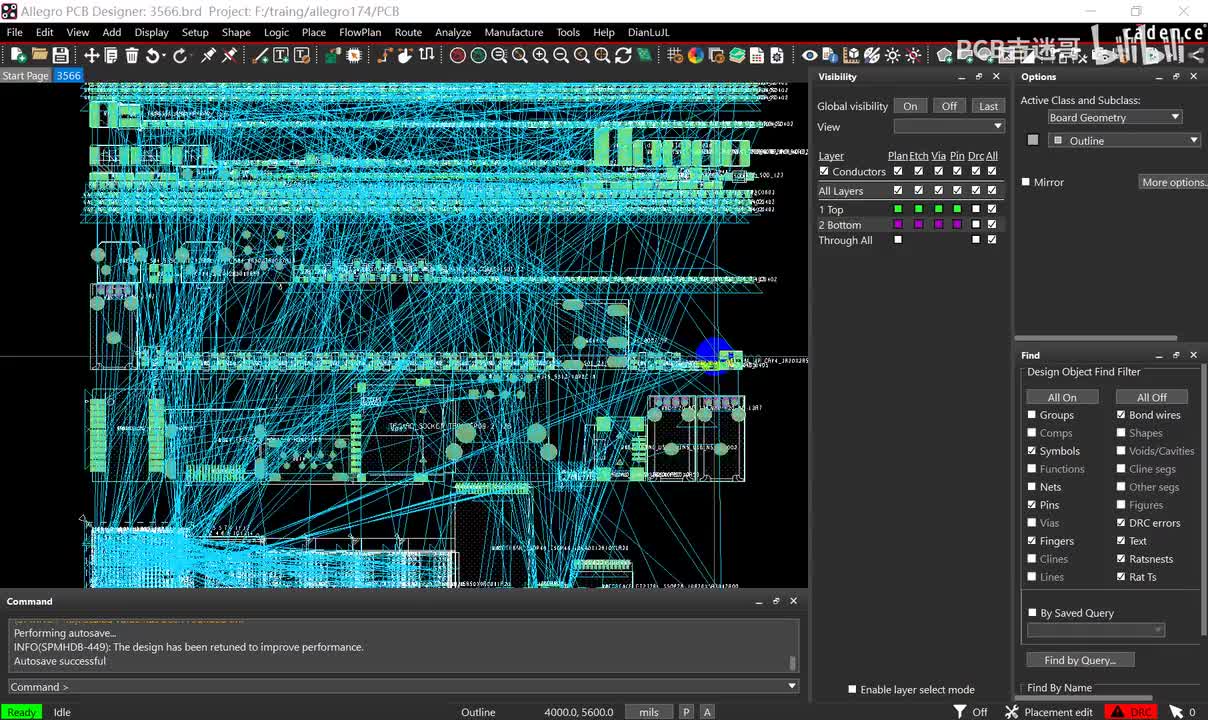Open the Route menu
The height and width of the screenshot is (720, 1208).
click(x=408, y=32)
